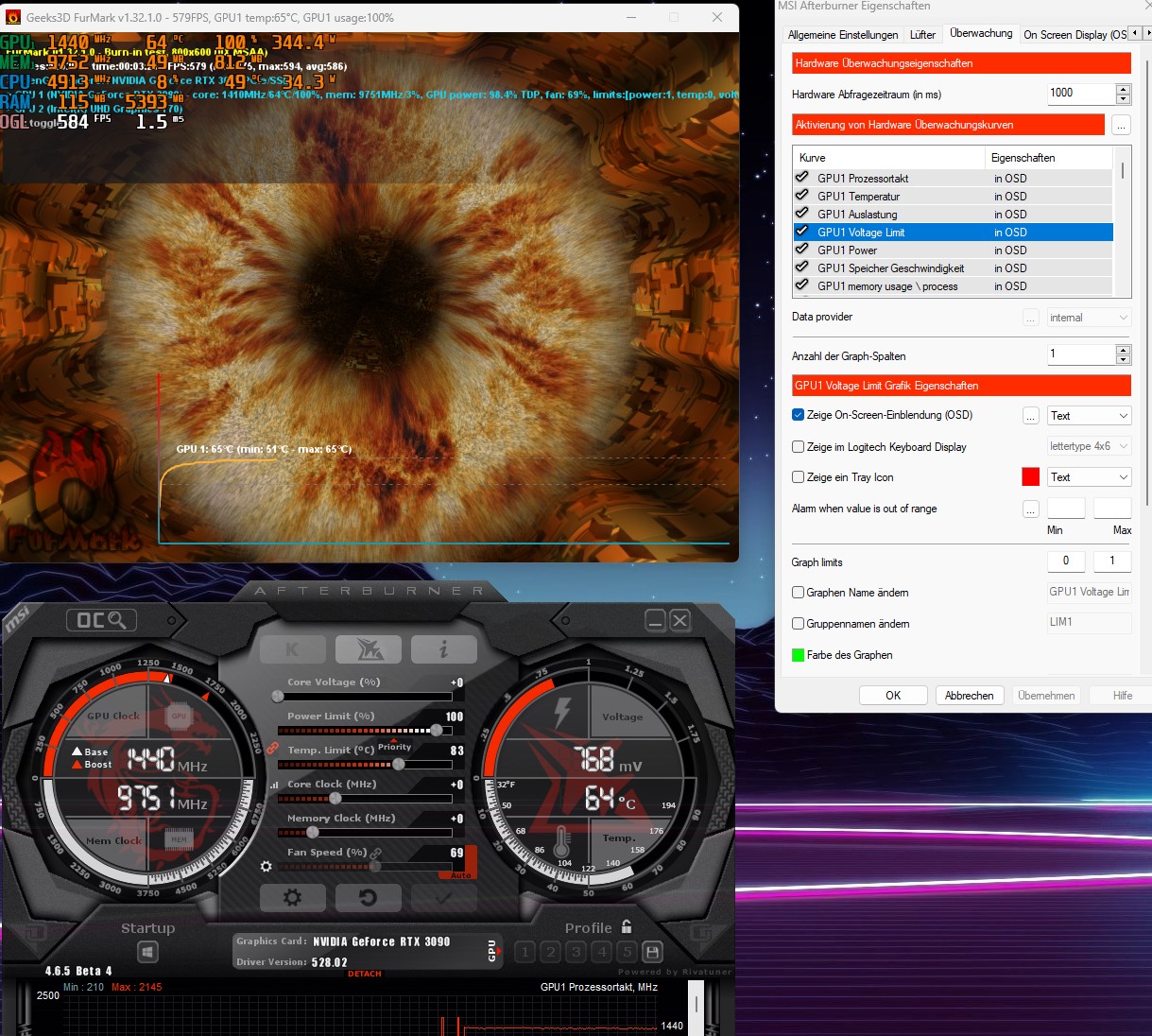
Task: Uncheck GPU1 Temperatur curve checkmark
Action: [x=802, y=196]
